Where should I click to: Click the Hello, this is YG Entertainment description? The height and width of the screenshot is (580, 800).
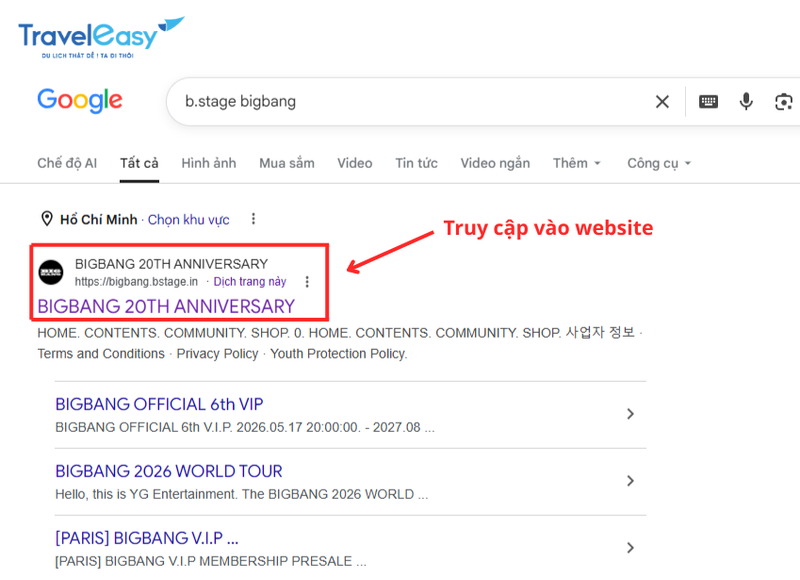tap(242, 494)
